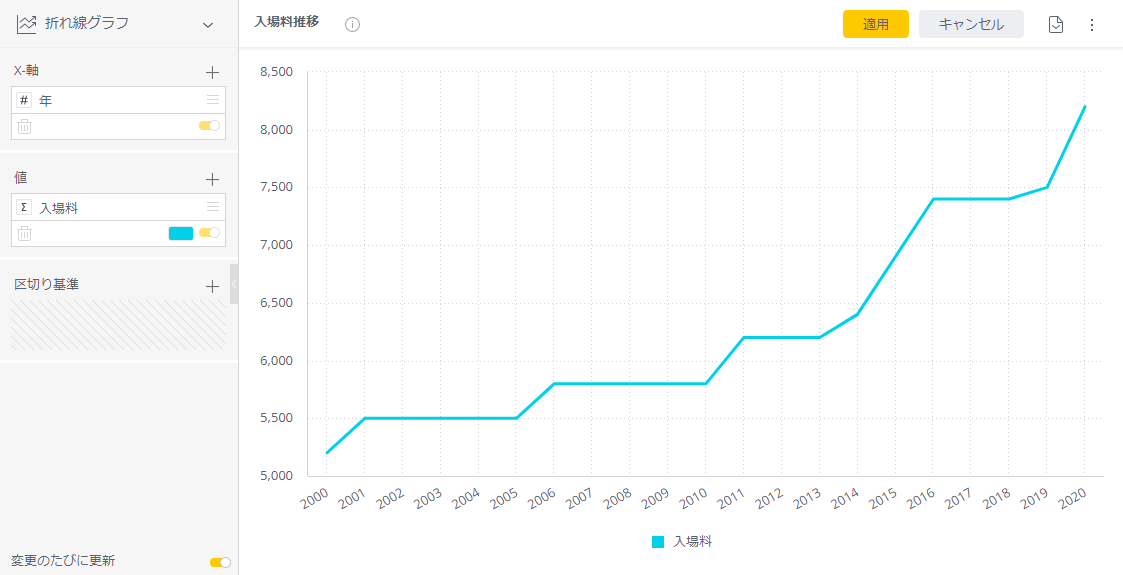The width and height of the screenshot is (1123, 575).
Task: Open the 入場料 series color swatch
Action: (x=181, y=233)
